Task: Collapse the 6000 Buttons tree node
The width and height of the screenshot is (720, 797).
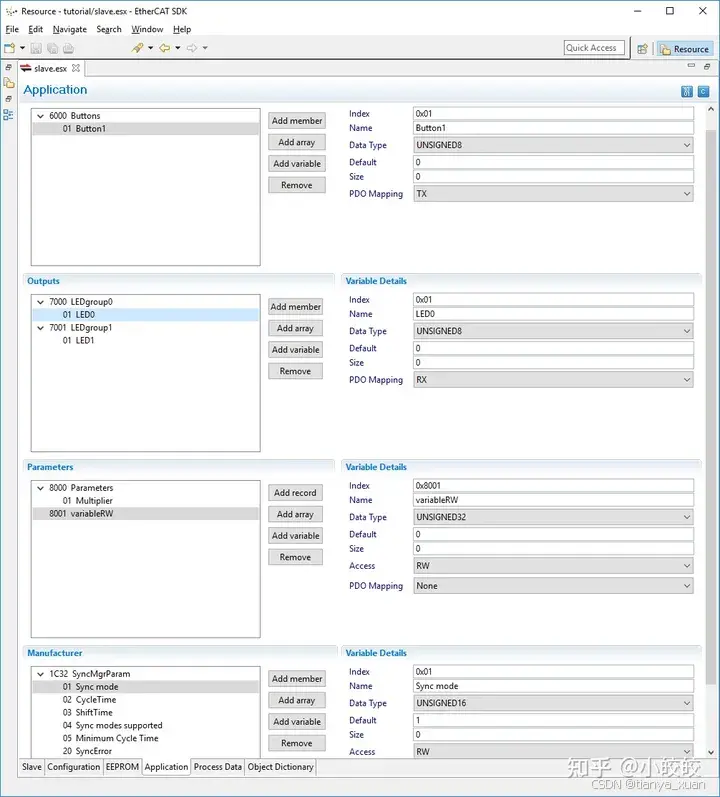Action: (40, 116)
